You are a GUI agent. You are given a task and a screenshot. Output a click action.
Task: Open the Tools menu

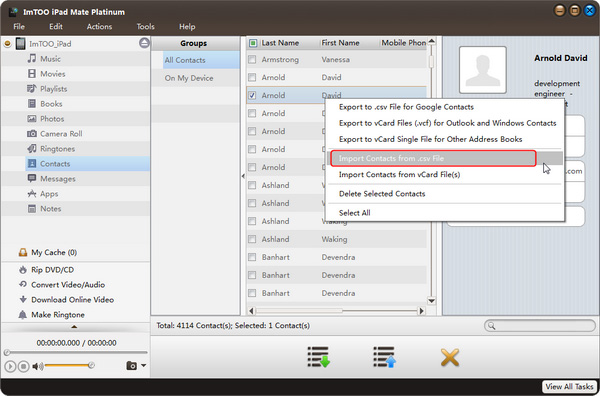[145, 26]
